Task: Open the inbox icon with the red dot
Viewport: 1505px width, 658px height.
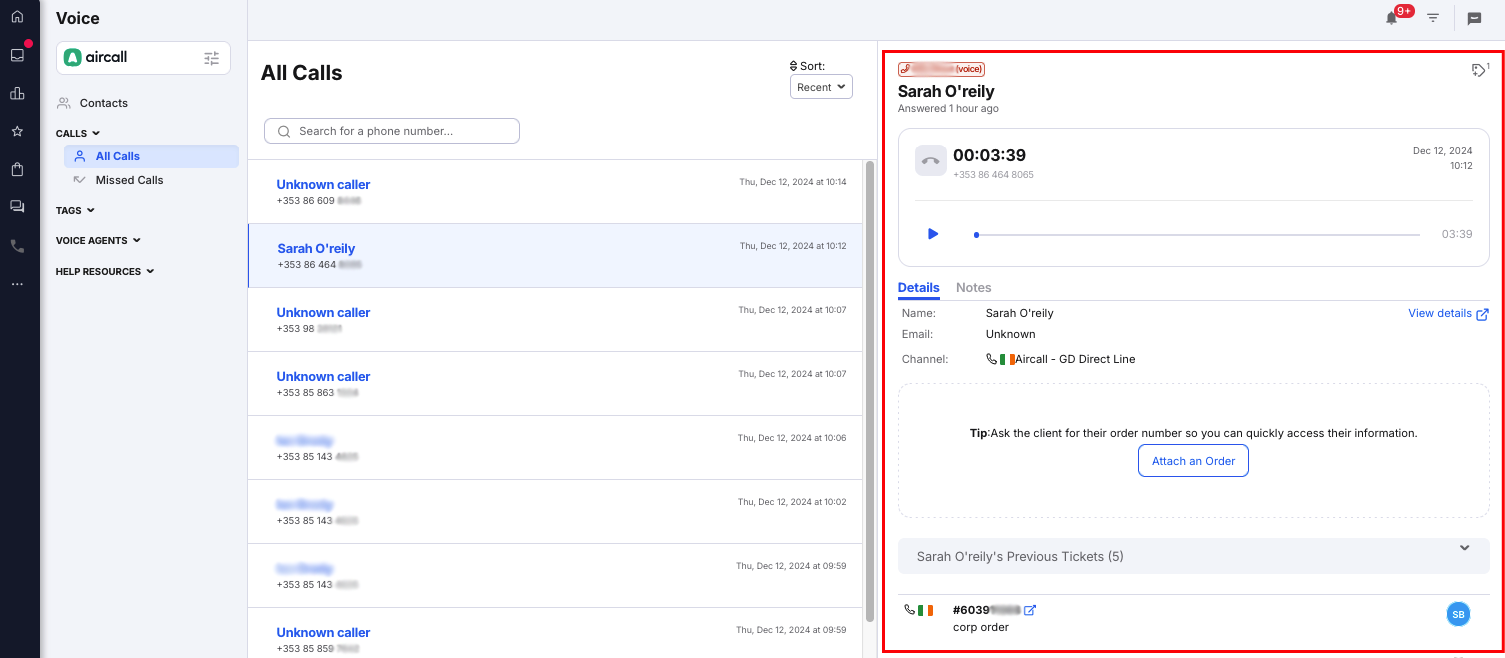Action: click(17, 55)
